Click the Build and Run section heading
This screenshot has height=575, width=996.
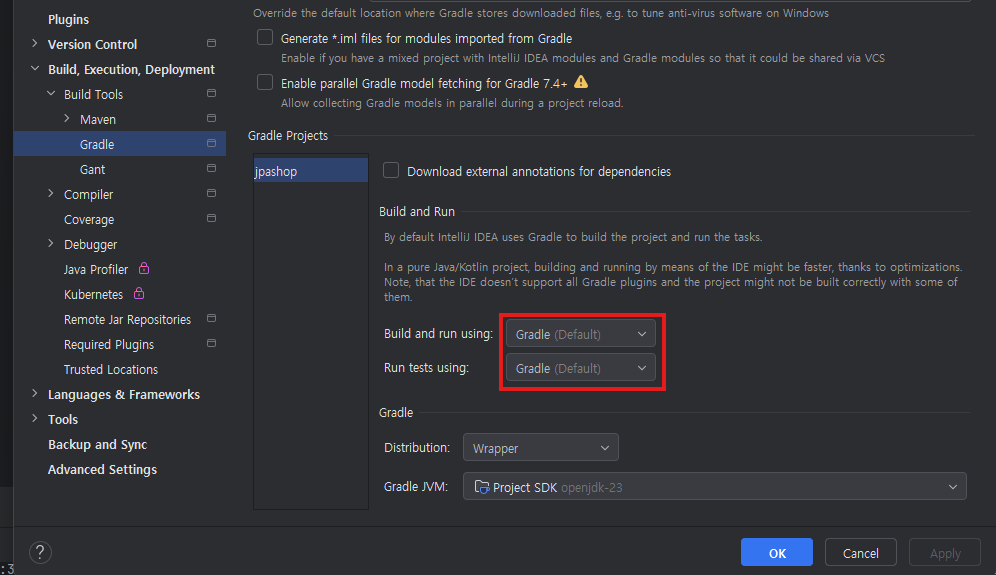coord(417,212)
